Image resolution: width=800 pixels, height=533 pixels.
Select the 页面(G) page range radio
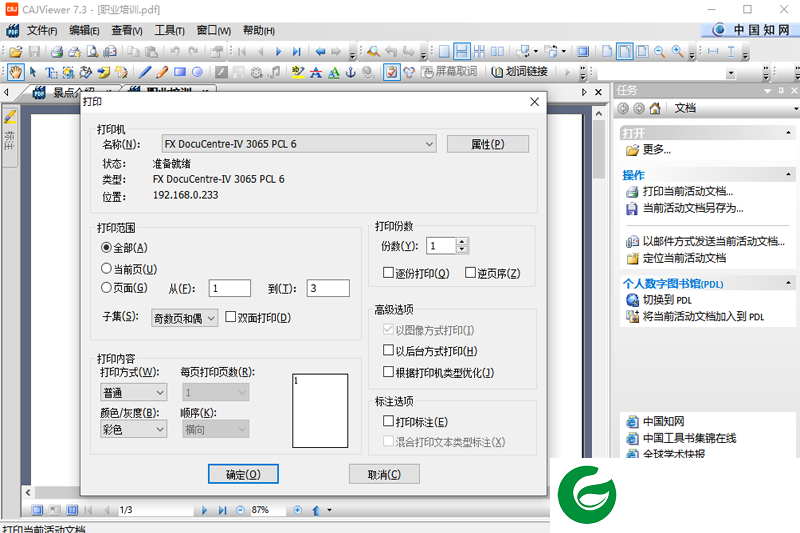[106, 288]
